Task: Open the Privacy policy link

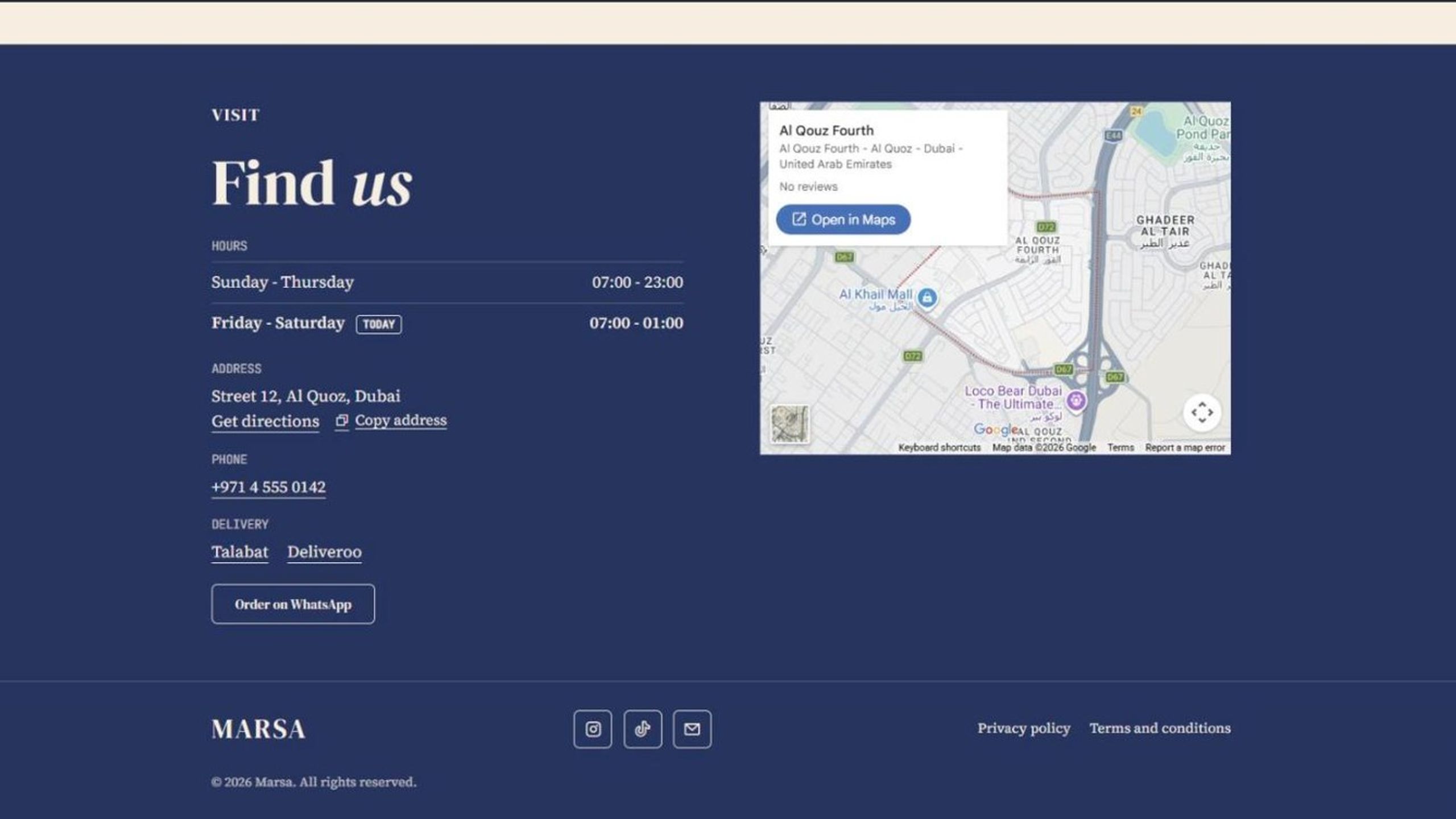Action: 1024,729
